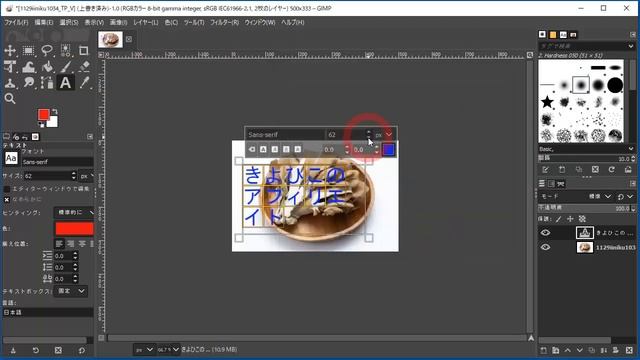Select the Color Picker tool
Screen dimensions: 640x360
[84, 83]
